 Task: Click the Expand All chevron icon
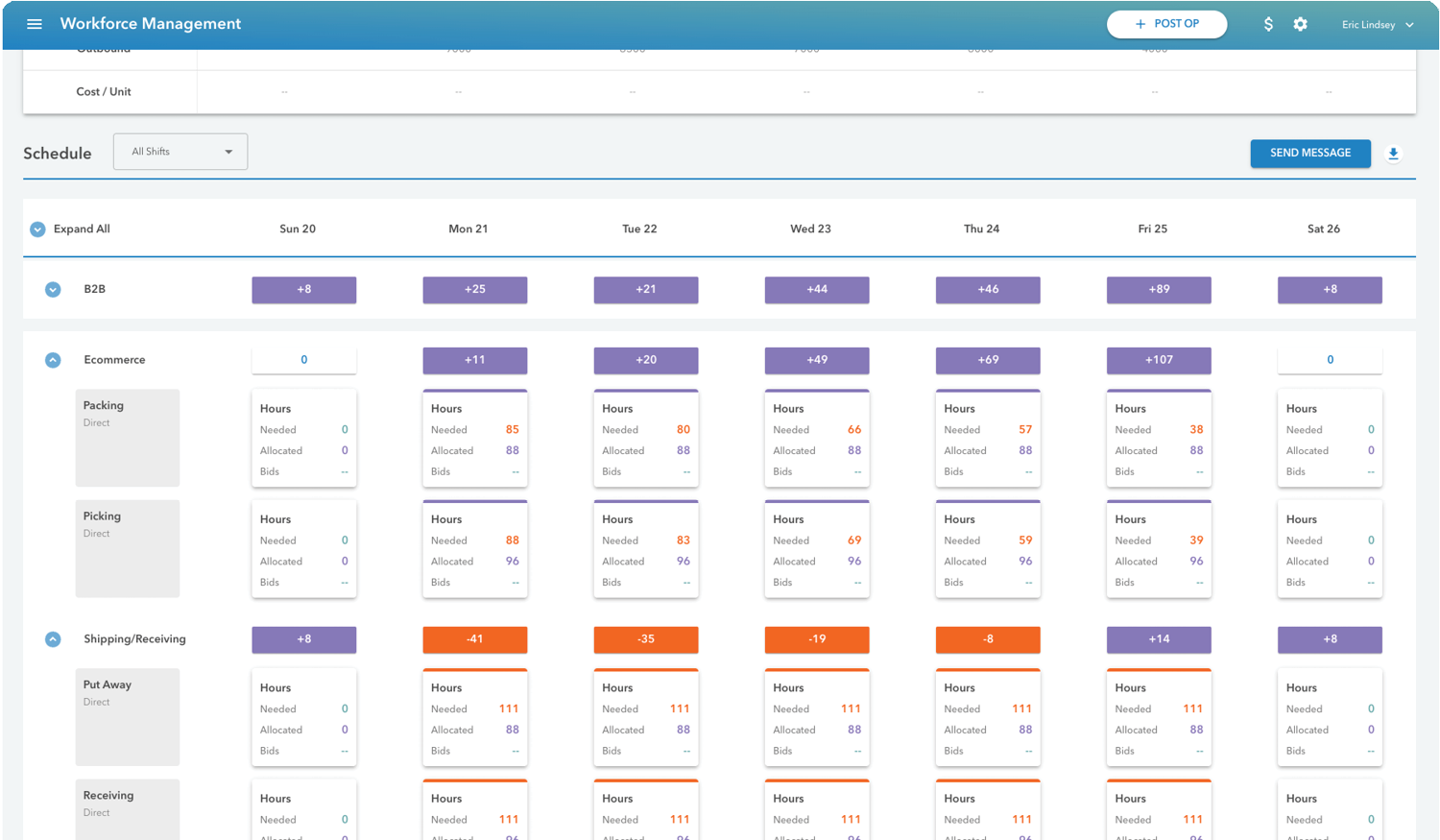point(37,228)
